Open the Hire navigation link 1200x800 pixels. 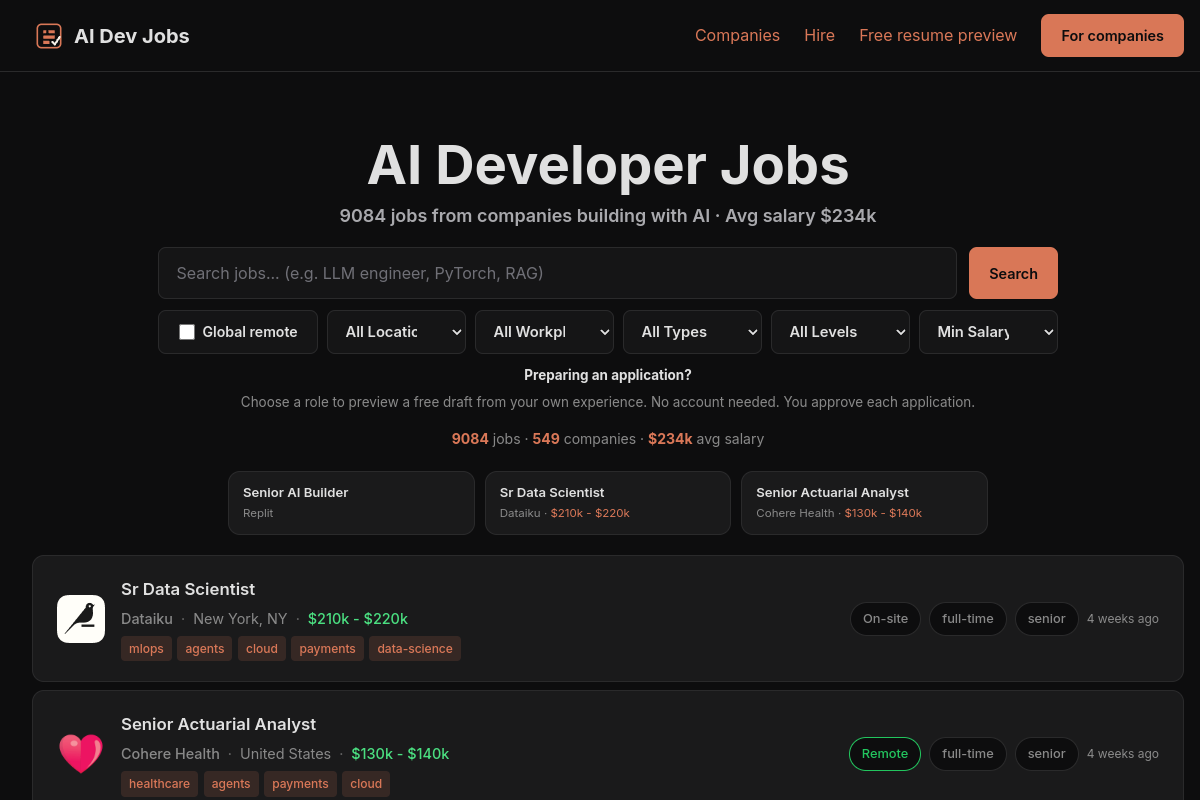(819, 36)
